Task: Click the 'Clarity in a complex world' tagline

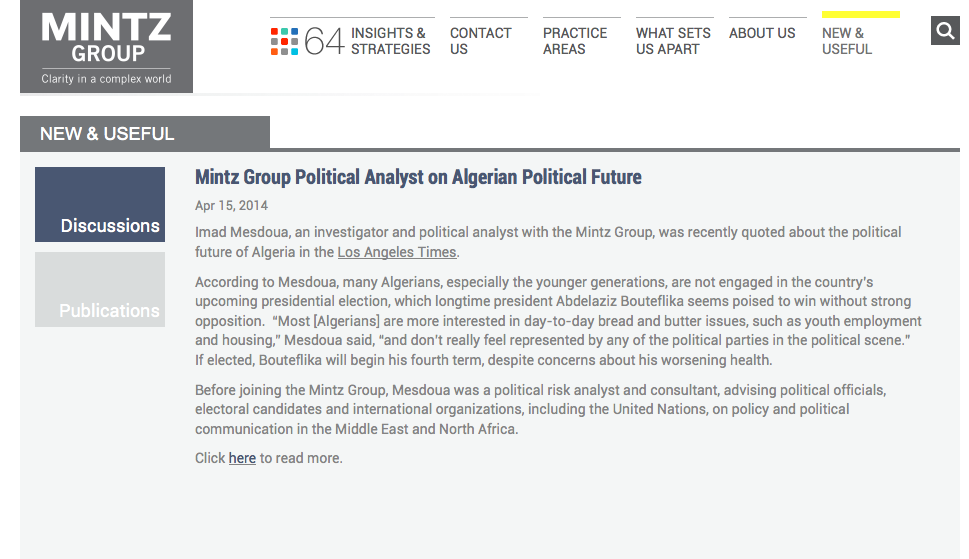Action: 106,79
